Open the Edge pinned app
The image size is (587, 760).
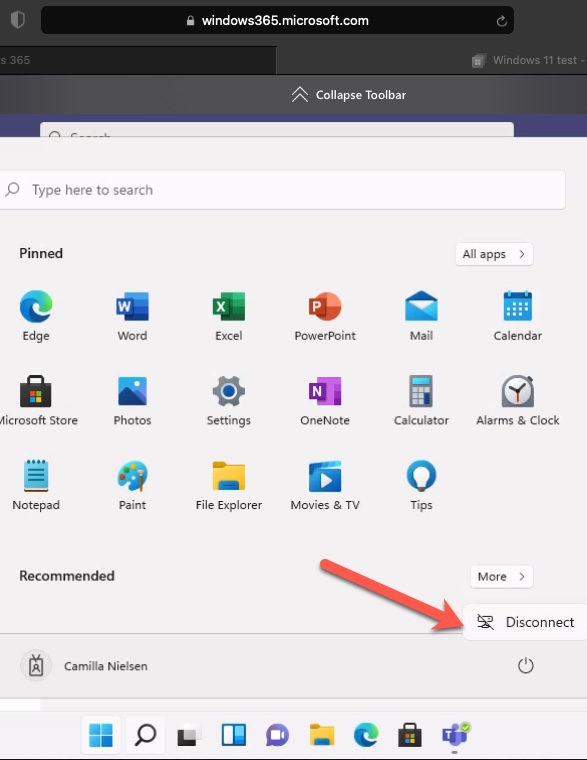(x=36, y=315)
